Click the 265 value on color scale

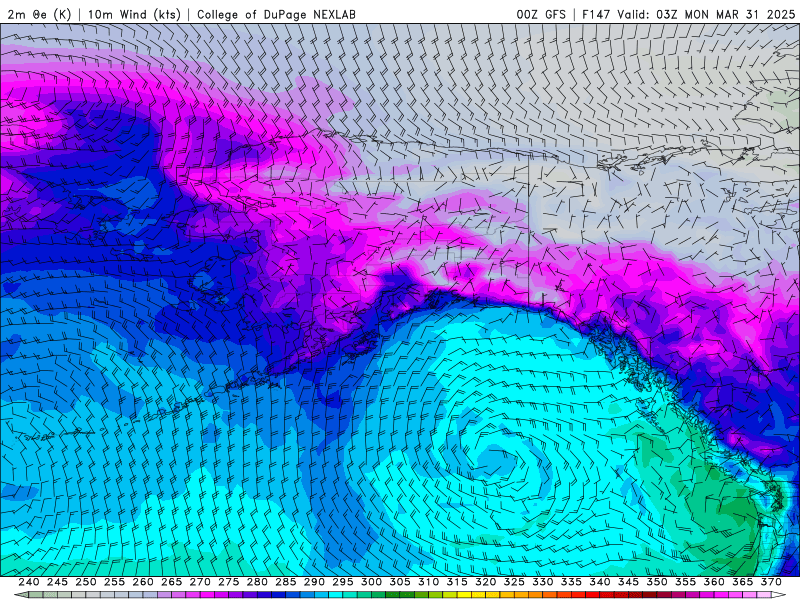[x=171, y=582]
